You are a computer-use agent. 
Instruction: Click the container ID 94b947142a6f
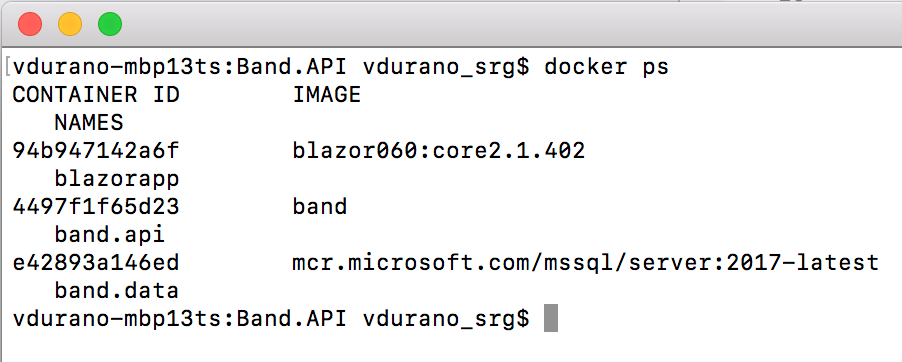pos(96,151)
